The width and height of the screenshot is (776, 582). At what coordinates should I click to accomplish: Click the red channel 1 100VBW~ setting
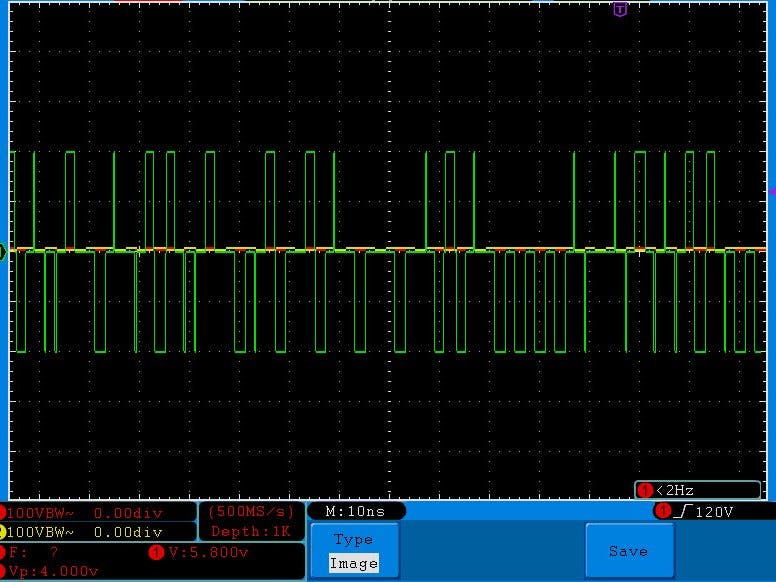point(40,513)
